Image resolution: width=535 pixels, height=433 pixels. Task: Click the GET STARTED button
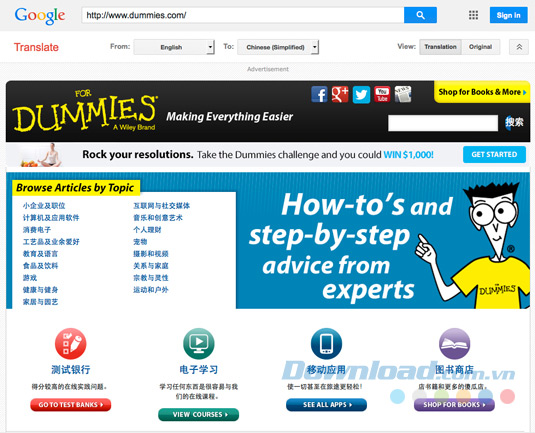(494, 155)
